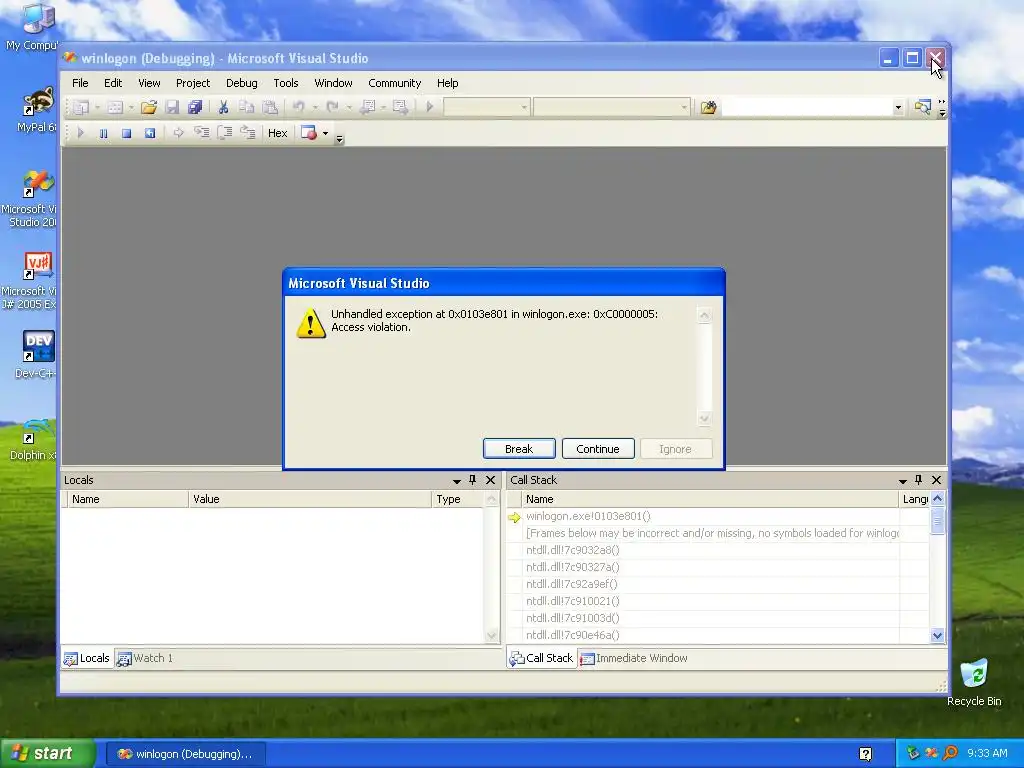1024x768 pixels.
Task: Click the Copy toolbar icon
Action: [x=246, y=107]
